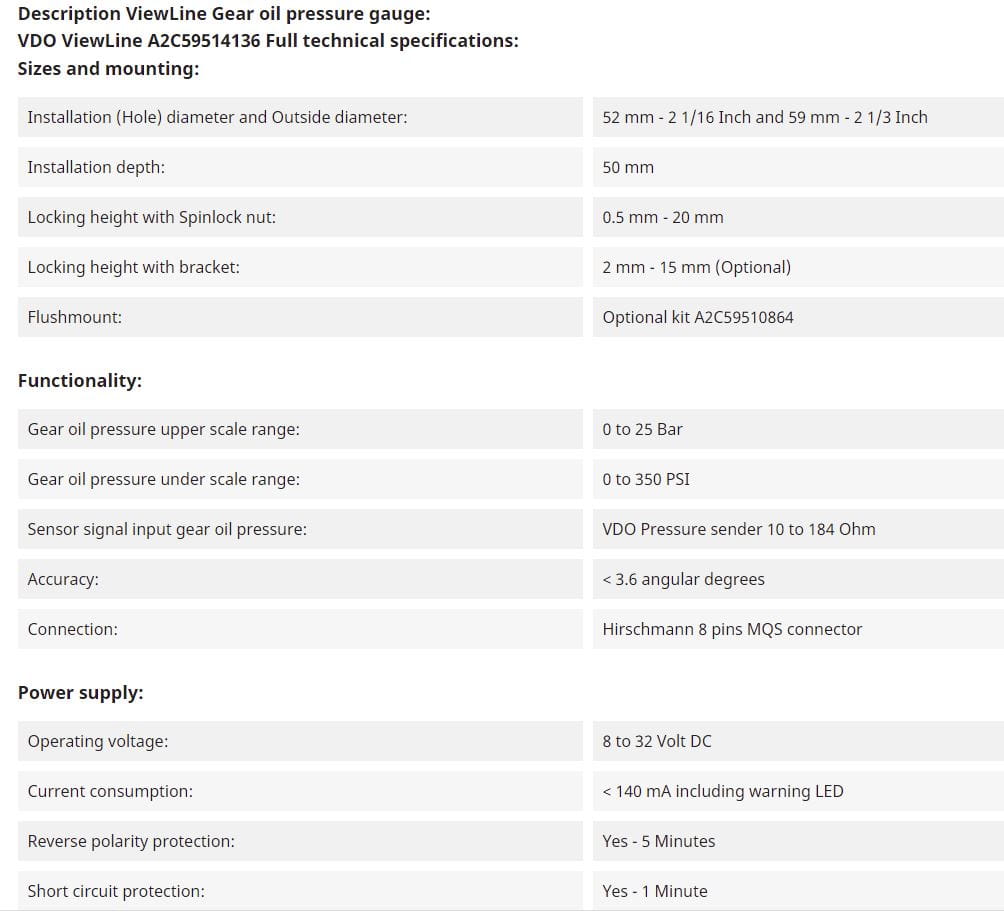Select the "0.5 mm - 20 mm" value
The image size is (1004, 912).
coord(662,217)
